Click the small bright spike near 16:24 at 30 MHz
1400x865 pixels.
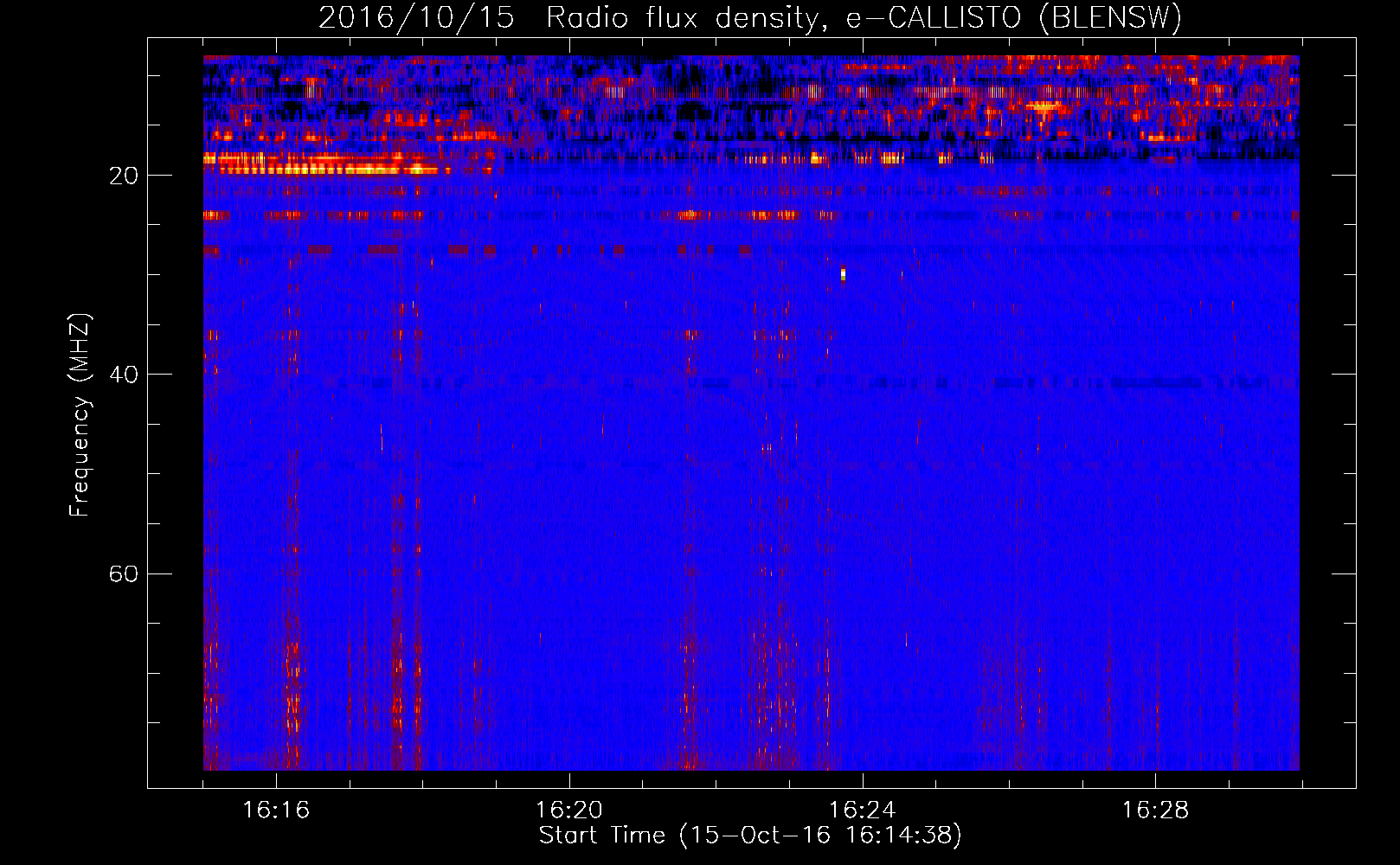[x=843, y=273]
